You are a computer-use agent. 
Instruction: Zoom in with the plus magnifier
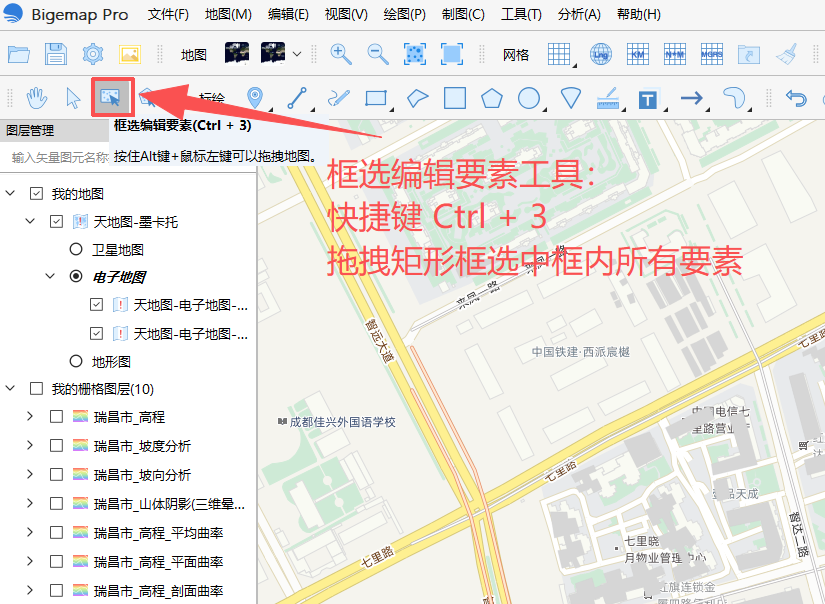point(341,54)
